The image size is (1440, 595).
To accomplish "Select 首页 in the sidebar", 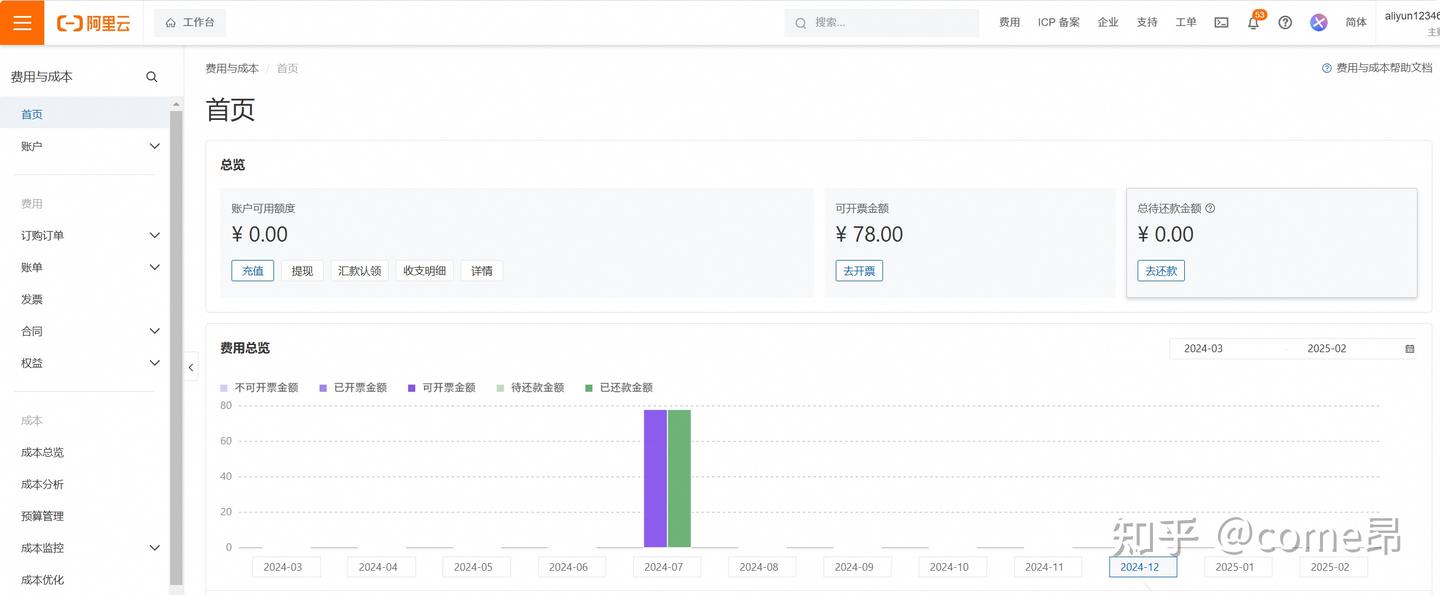I will click(85, 114).
